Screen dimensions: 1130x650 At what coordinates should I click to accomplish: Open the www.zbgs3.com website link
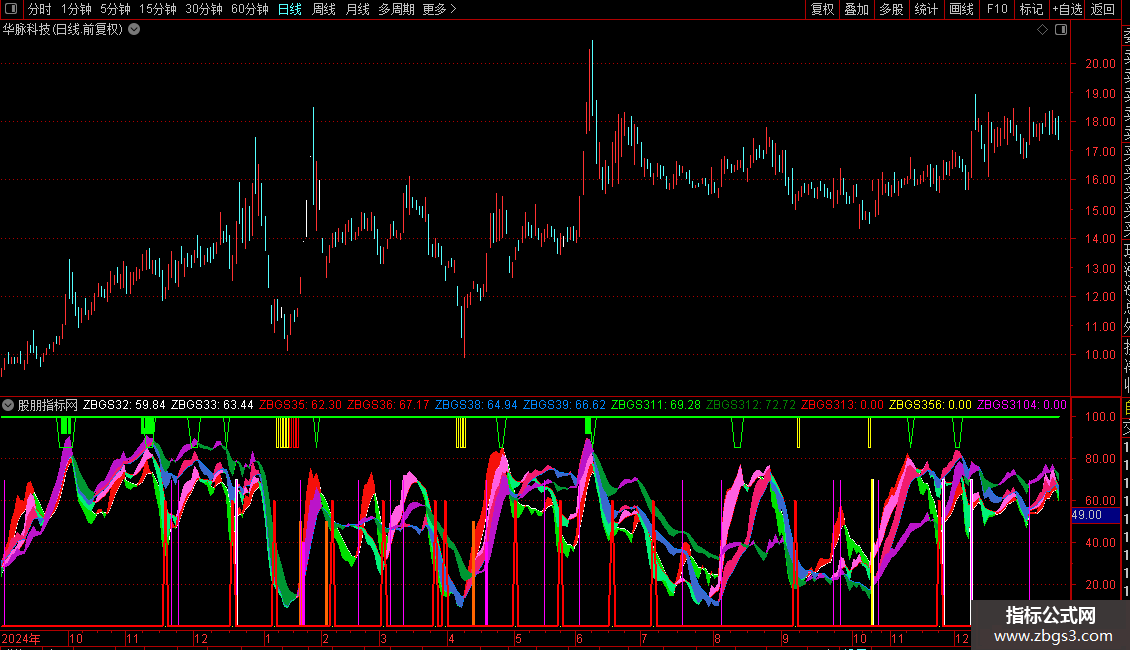click(1050, 636)
